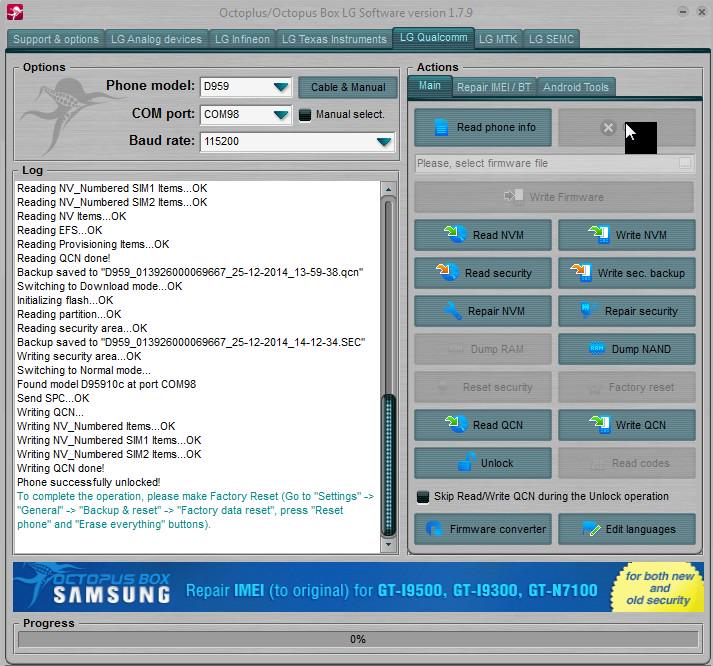Click the firmware file browse icon
Screen dimensions: 713x666
click(x=685, y=163)
